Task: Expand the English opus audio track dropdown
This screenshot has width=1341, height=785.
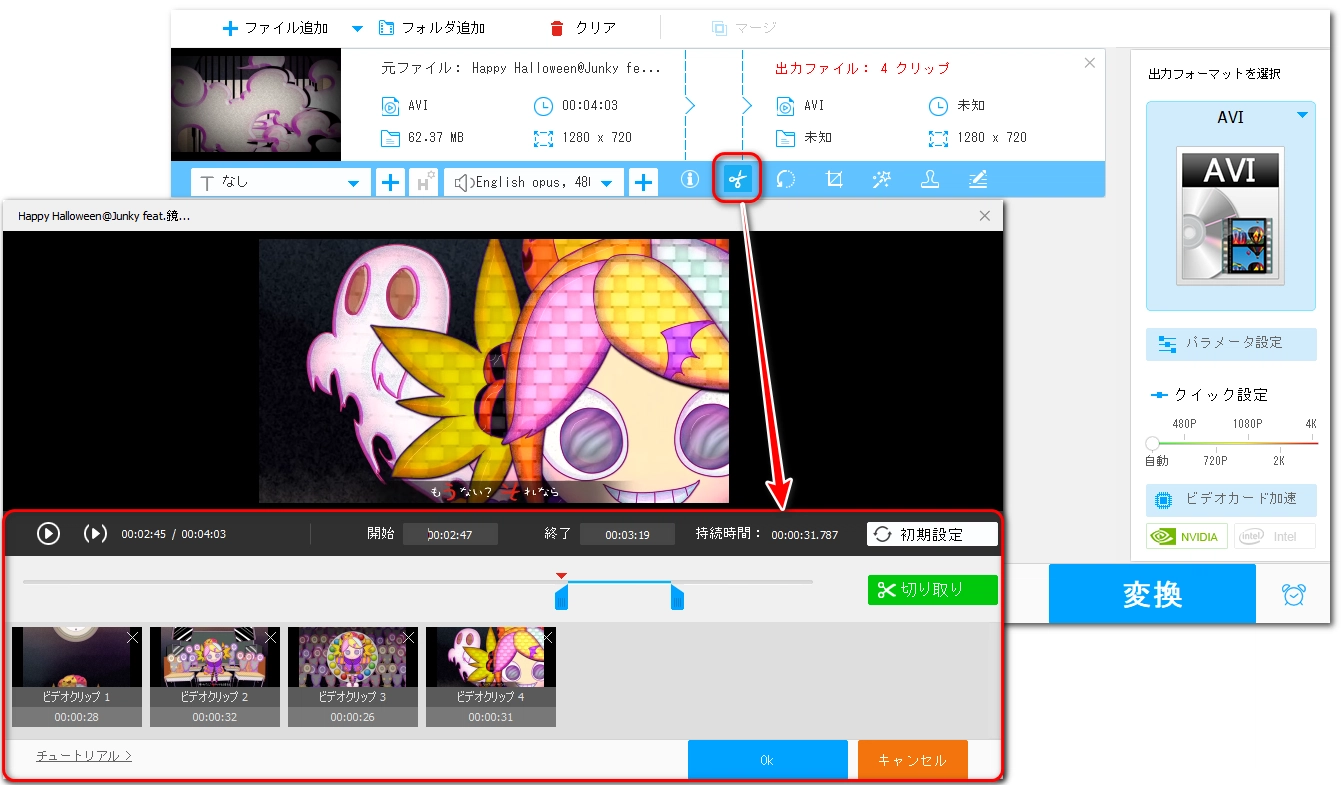Action: (607, 183)
